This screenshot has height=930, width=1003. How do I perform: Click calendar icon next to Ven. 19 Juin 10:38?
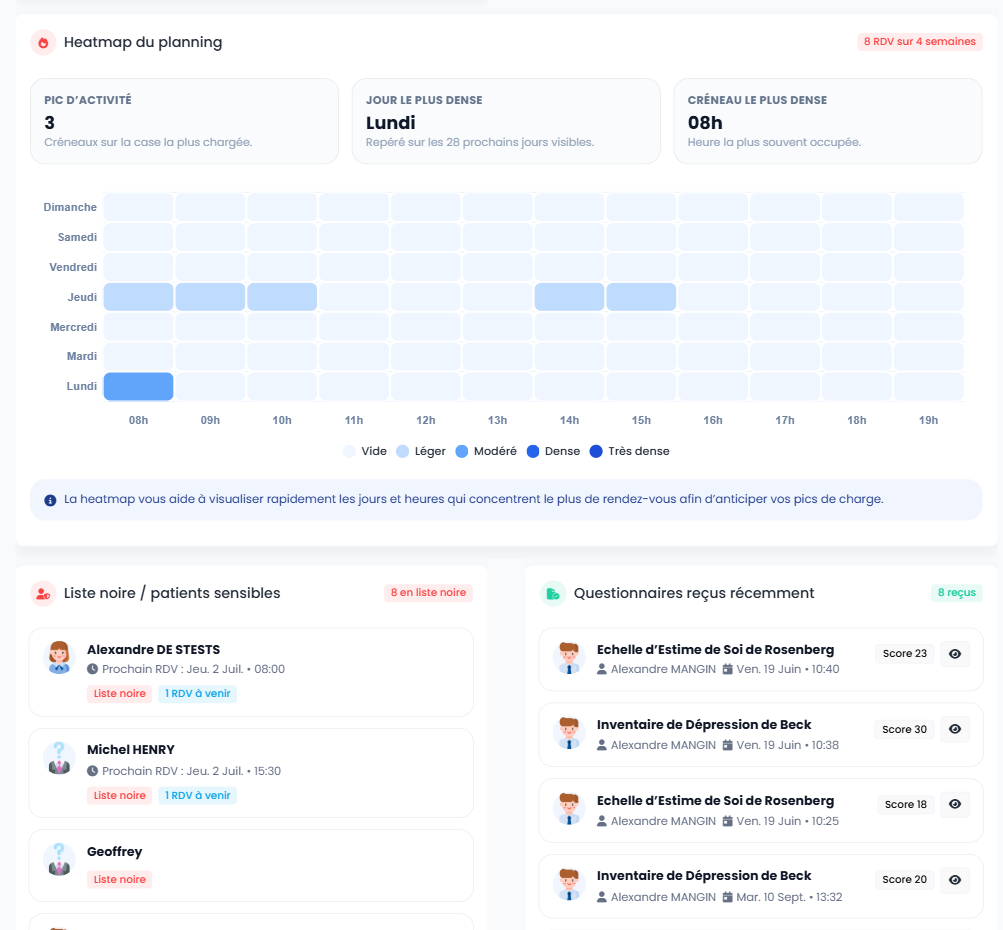coord(727,745)
